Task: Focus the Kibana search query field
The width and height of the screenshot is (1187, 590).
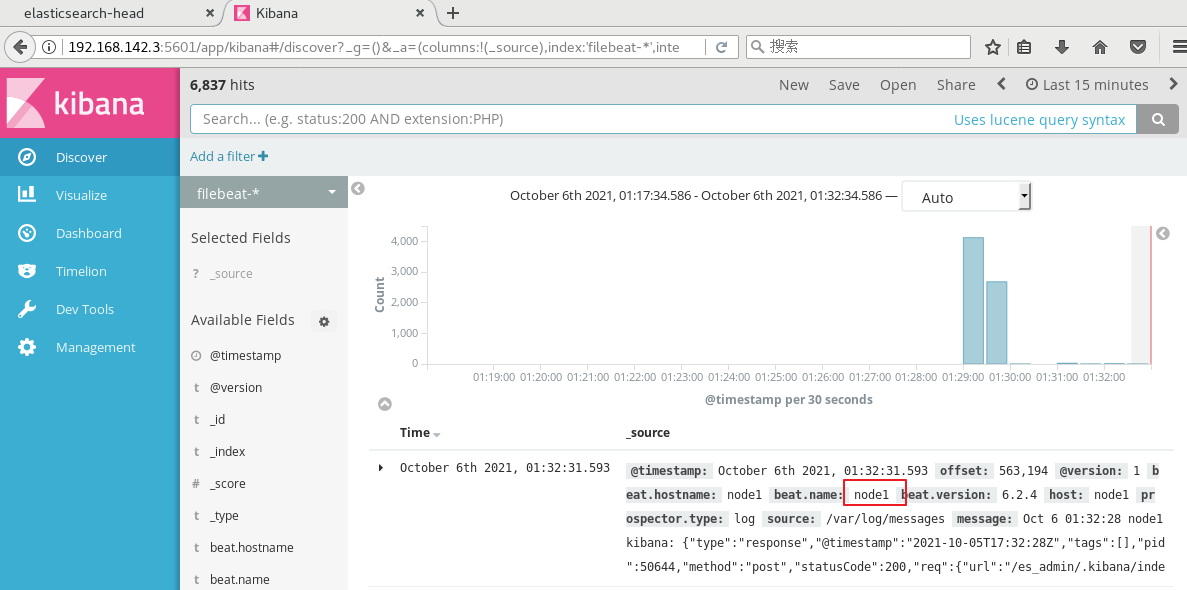Action: [663, 119]
